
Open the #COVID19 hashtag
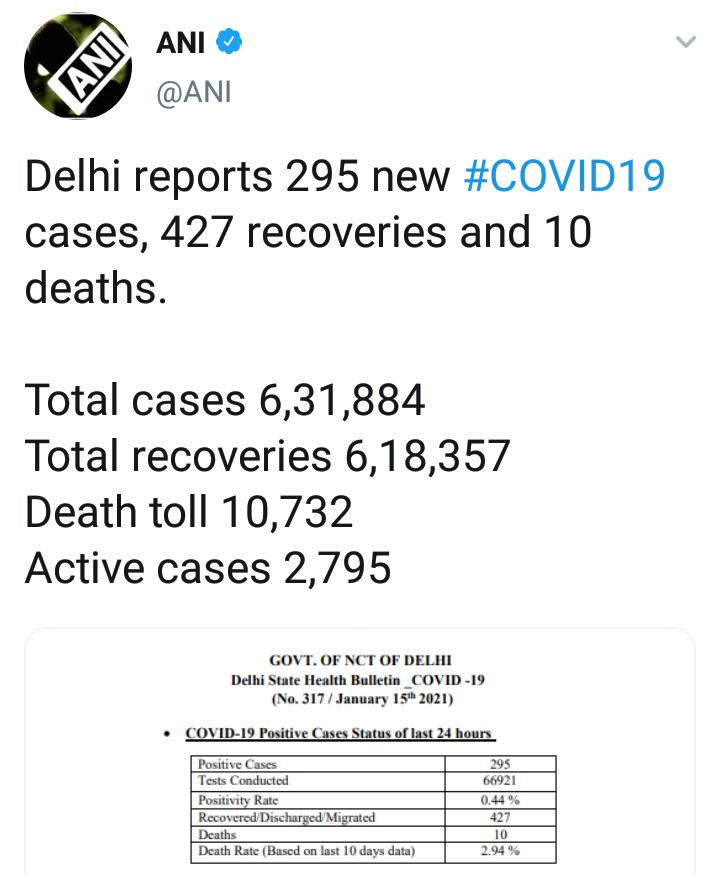tap(565, 177)
